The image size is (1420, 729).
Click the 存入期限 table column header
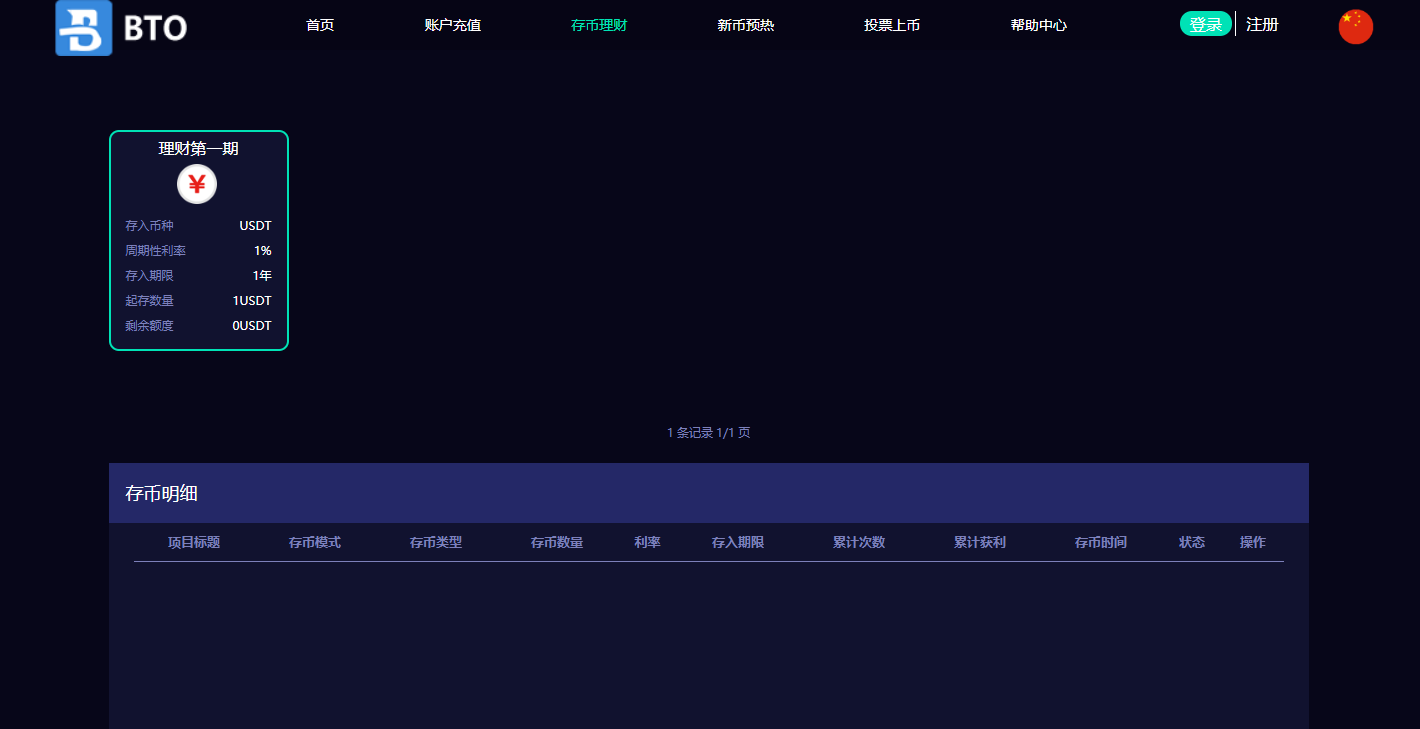point(738,542)
